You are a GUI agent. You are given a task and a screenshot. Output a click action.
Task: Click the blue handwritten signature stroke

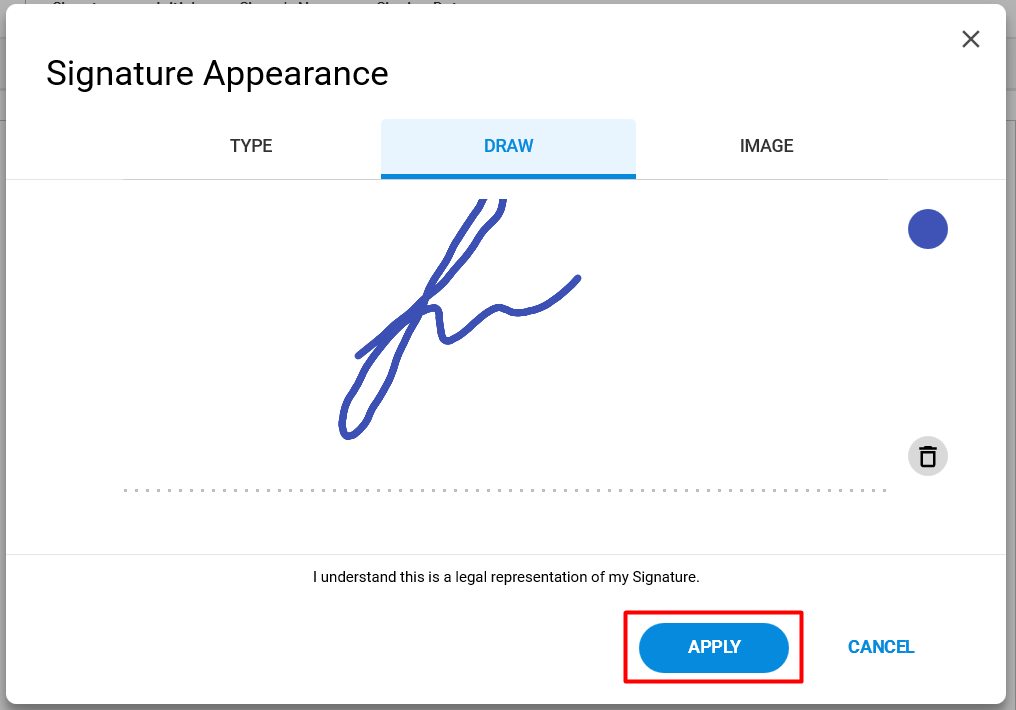click(424, 302)
